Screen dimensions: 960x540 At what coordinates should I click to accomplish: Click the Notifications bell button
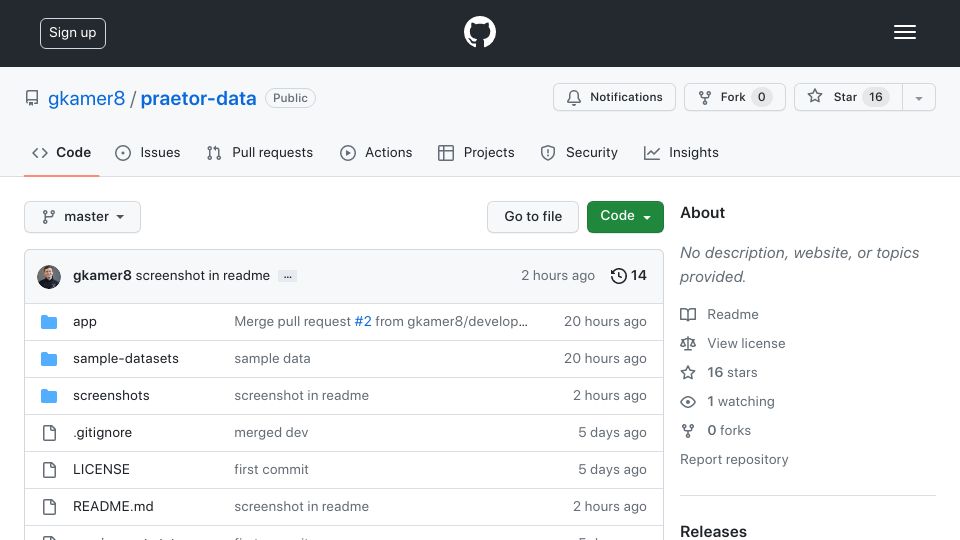pos(614,97)
